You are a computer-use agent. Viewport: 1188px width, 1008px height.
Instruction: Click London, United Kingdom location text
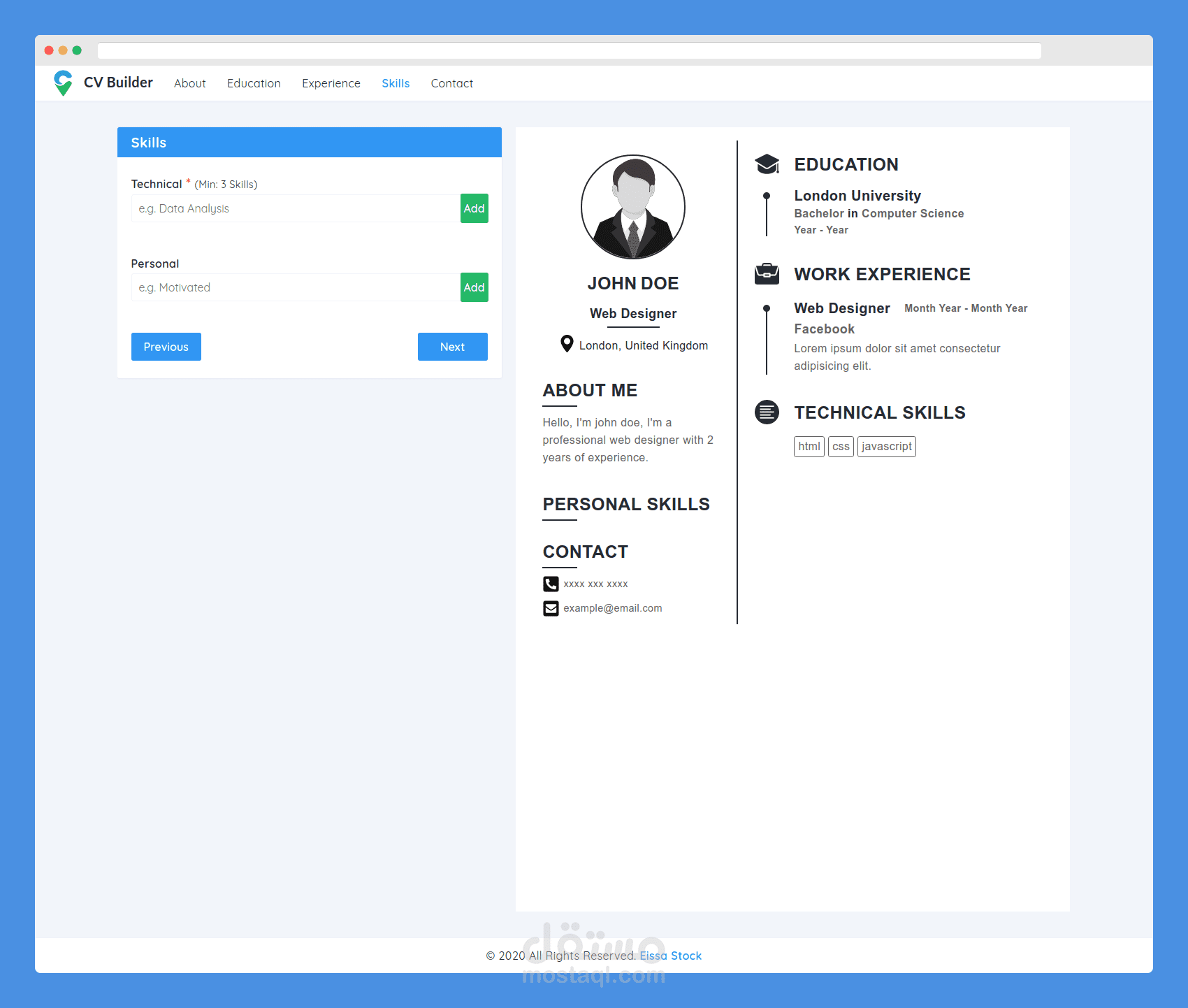(644, 345)
